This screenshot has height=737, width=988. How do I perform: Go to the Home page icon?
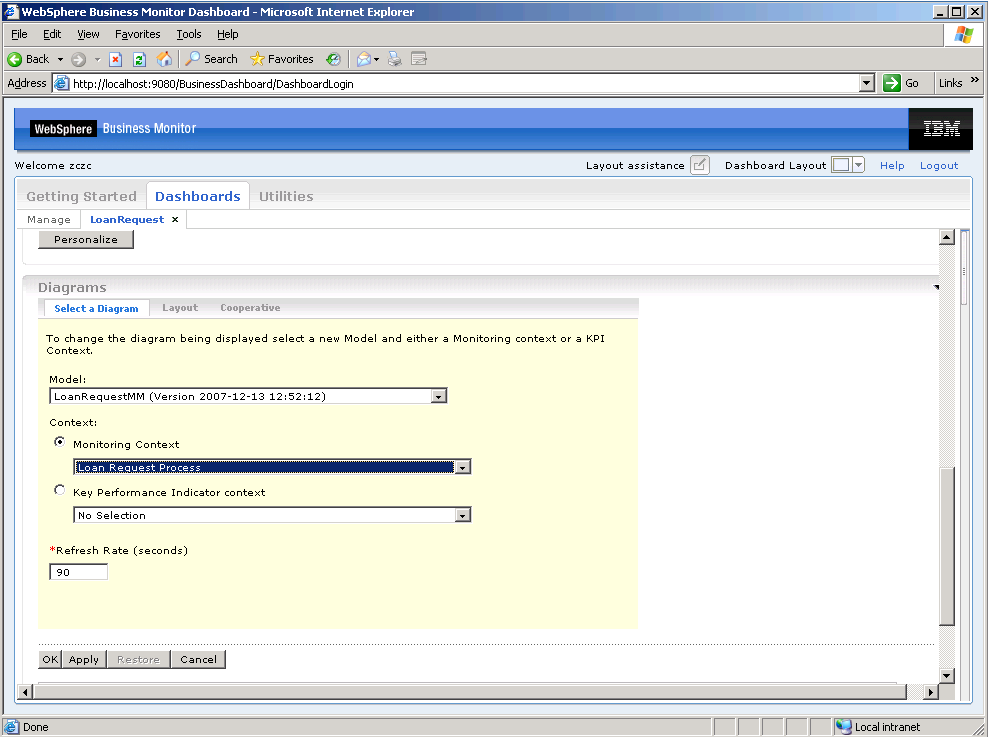[164, 59]
